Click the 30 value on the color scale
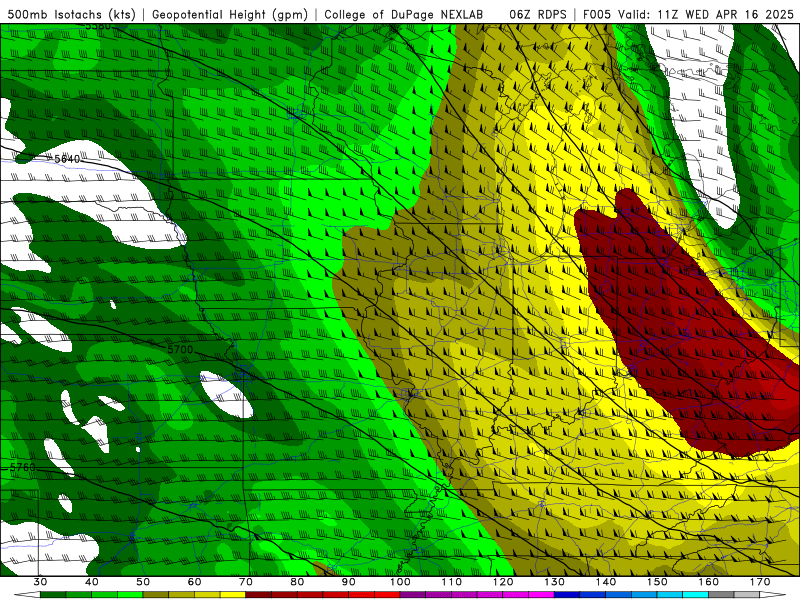This screenshot has height=600, width=800. (x=40, y=582)
